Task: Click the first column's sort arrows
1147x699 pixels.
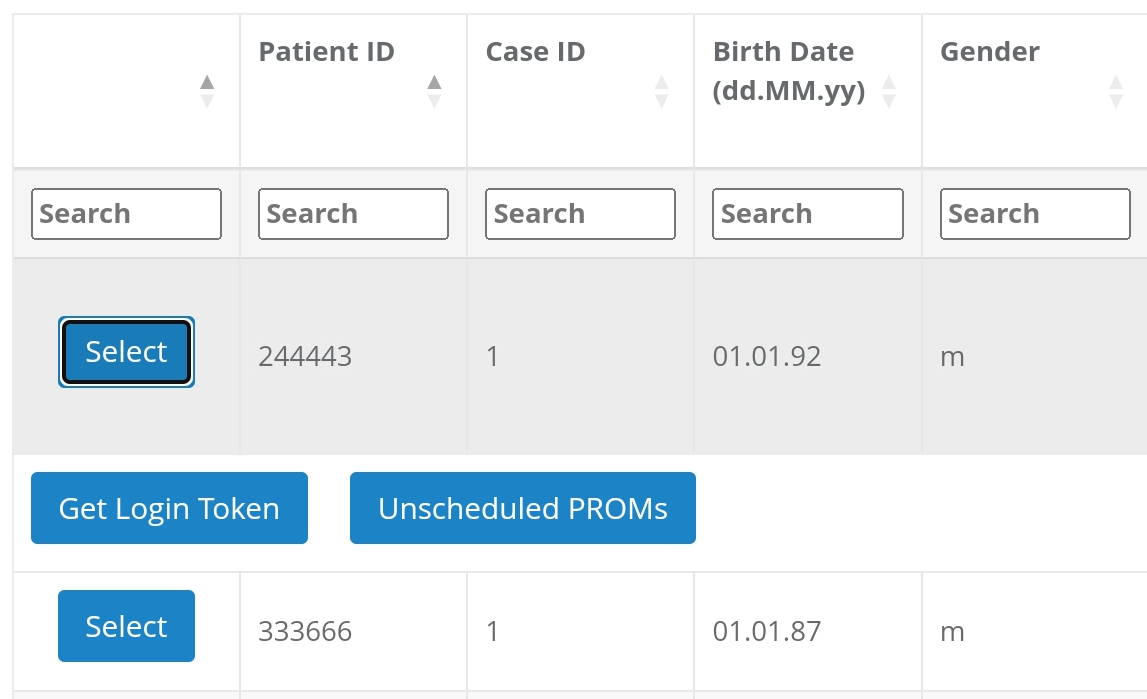Action: (x=207, y=91)
